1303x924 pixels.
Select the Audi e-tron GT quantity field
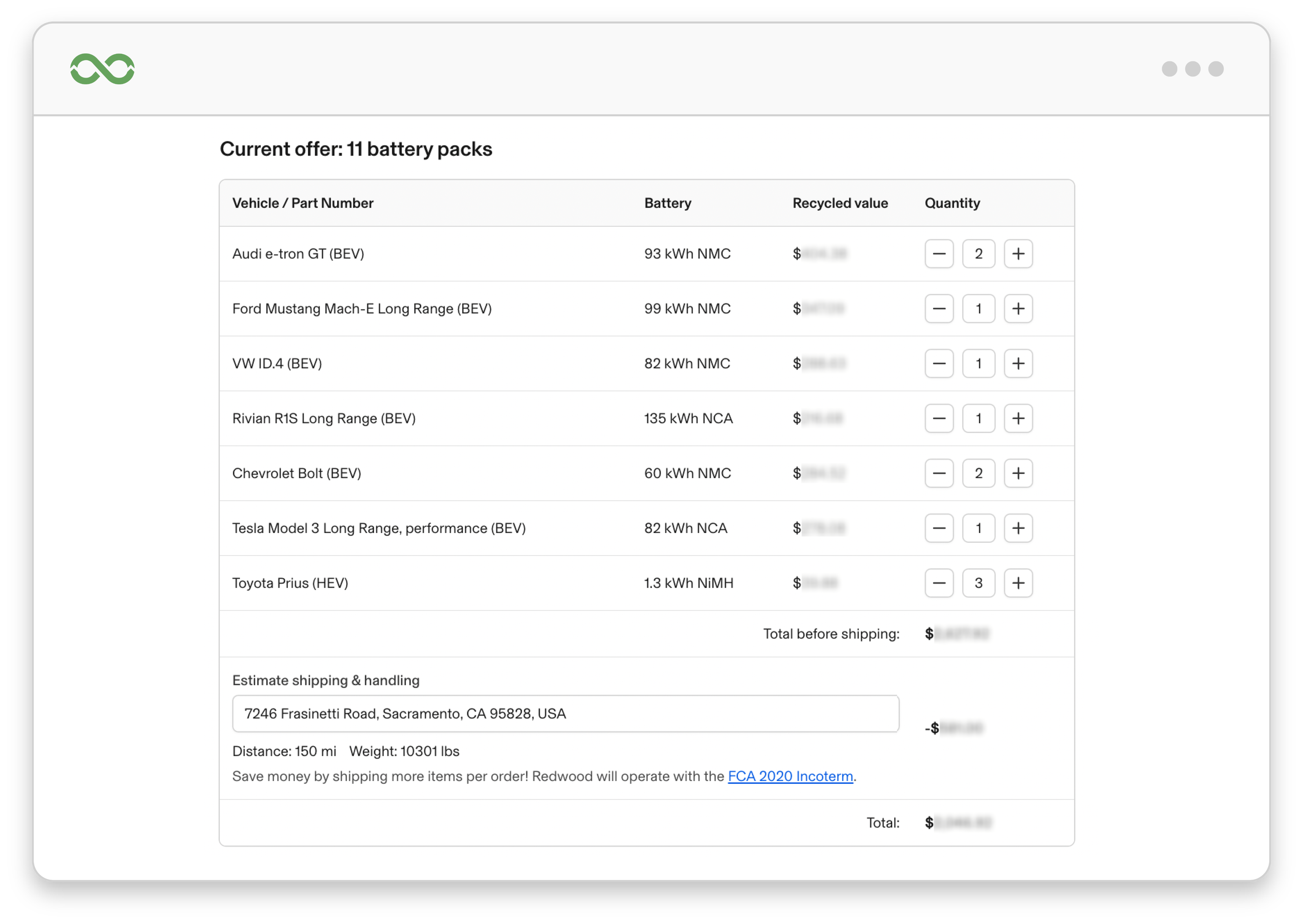978,254
